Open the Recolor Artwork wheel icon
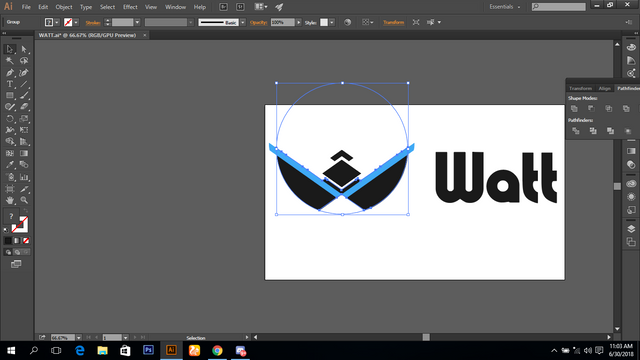 pos(347,22)
